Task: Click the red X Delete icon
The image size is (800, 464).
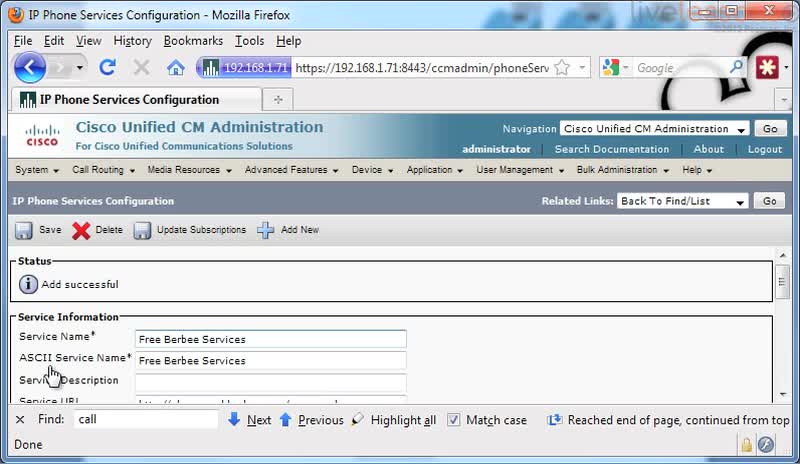Action: click(81, 230)
